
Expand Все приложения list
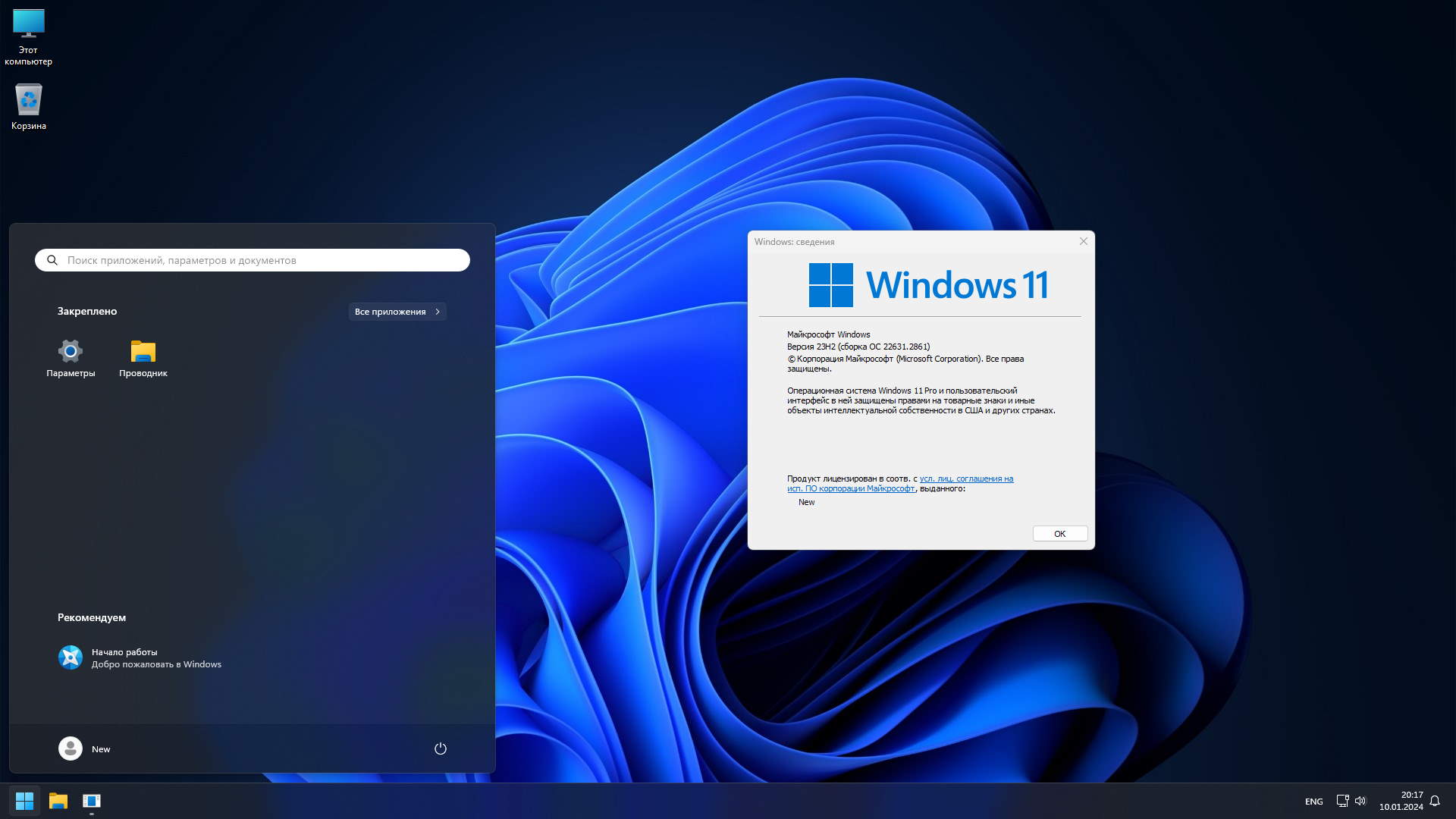[x=397, y=312]
